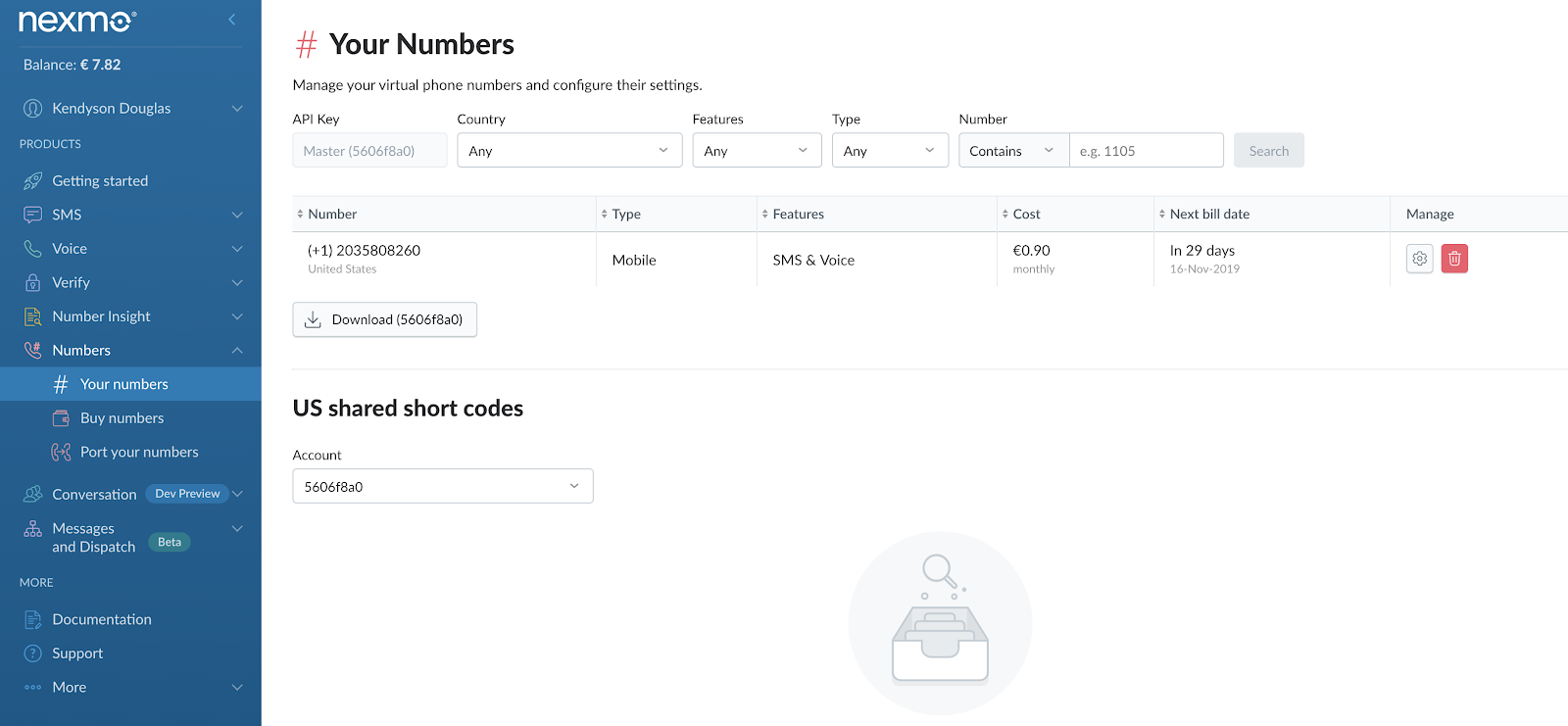Expand the Conversation section chevron
The image size is (1568, 726).
click(x=237, y=494)
